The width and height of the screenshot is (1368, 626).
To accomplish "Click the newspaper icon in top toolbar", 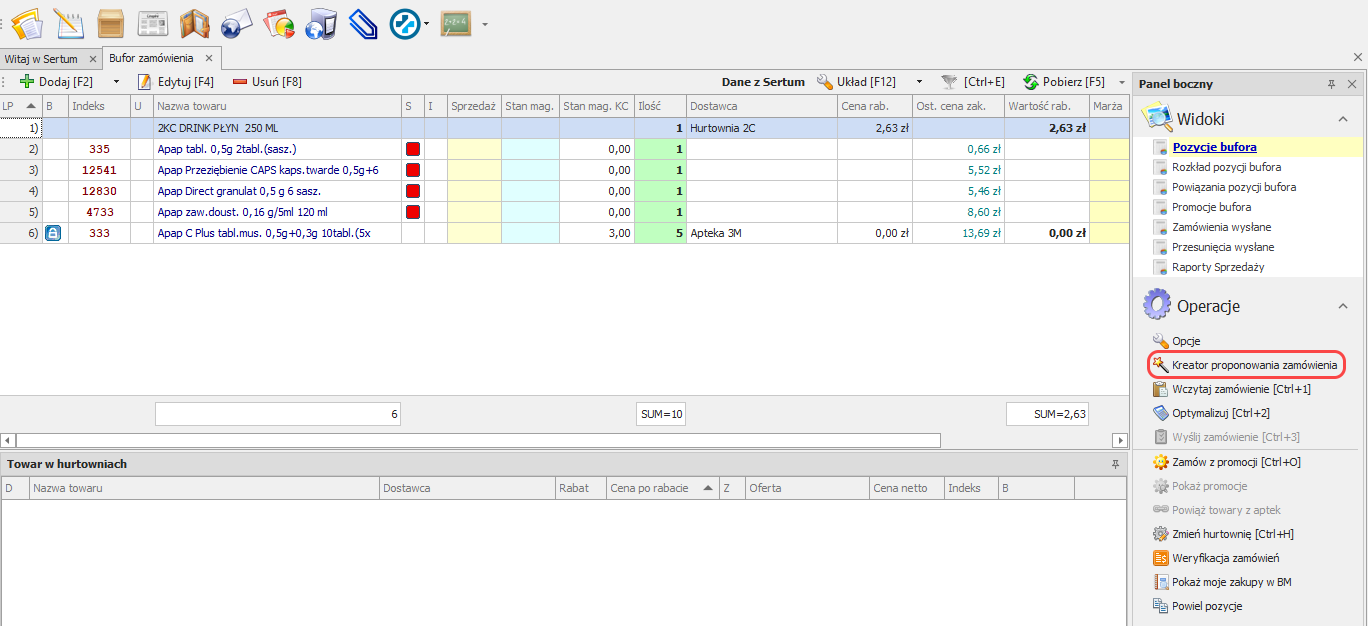I will 152,23.
